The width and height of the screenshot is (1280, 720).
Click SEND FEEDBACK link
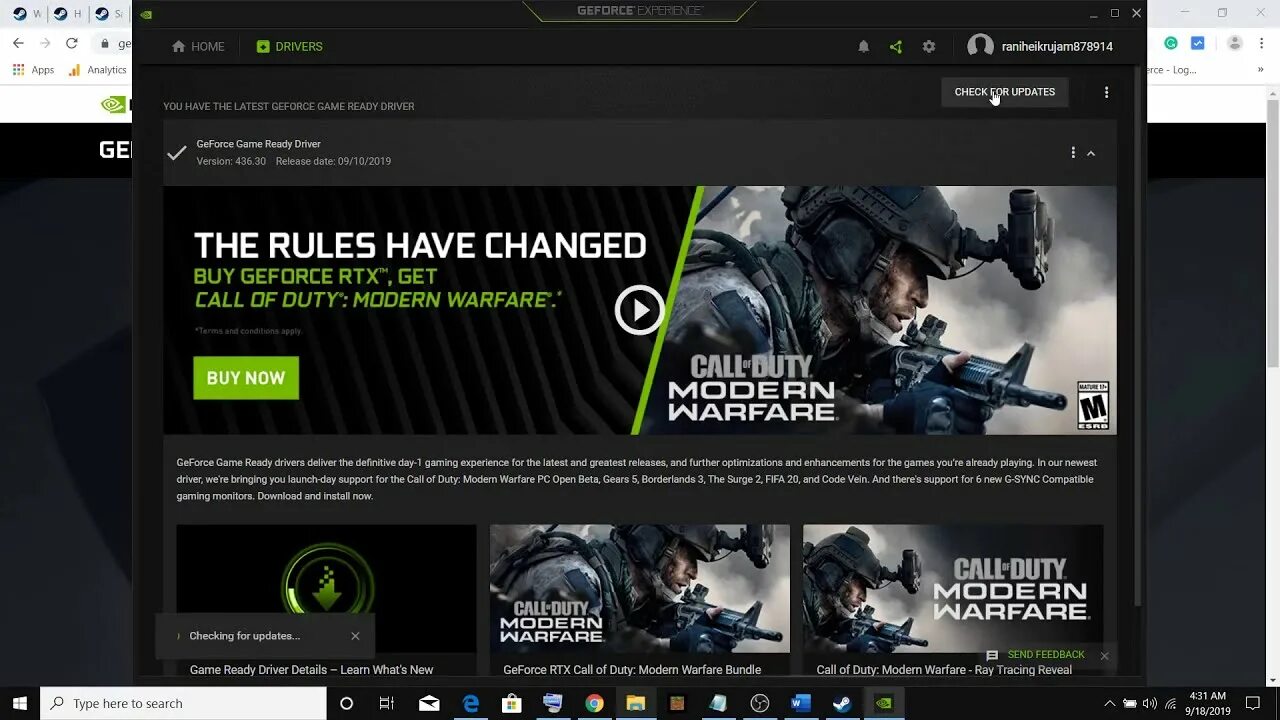1045,655
